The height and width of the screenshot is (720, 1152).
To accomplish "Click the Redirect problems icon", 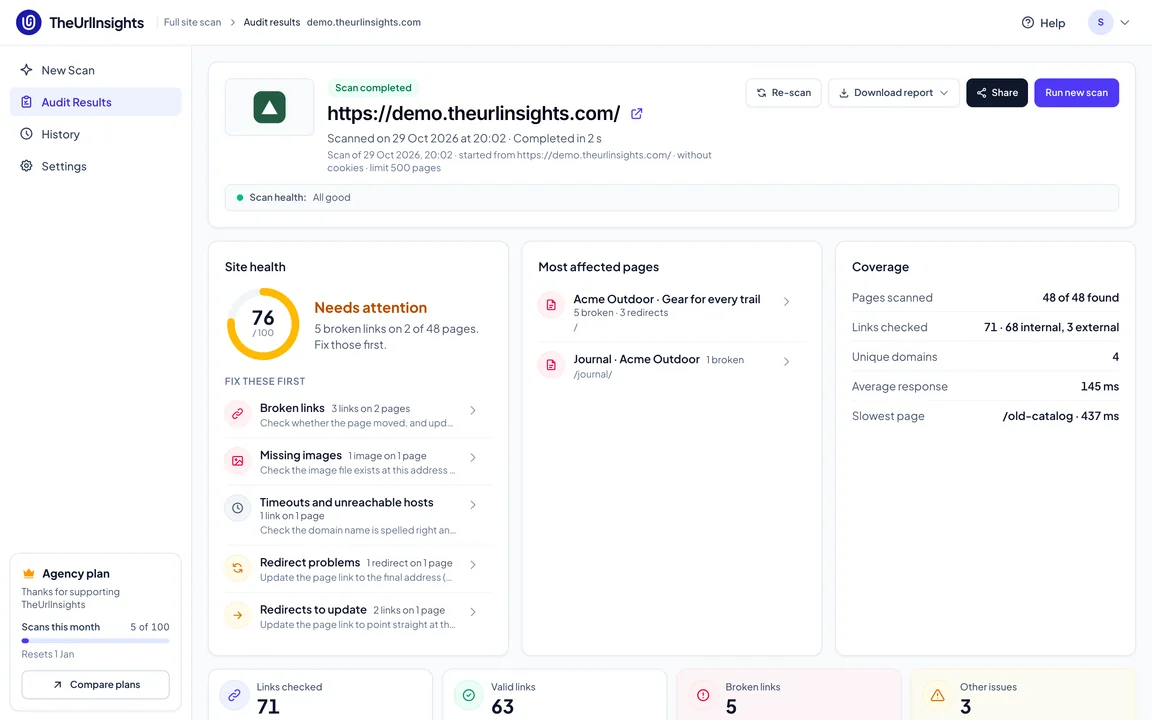I will [238, 568].
